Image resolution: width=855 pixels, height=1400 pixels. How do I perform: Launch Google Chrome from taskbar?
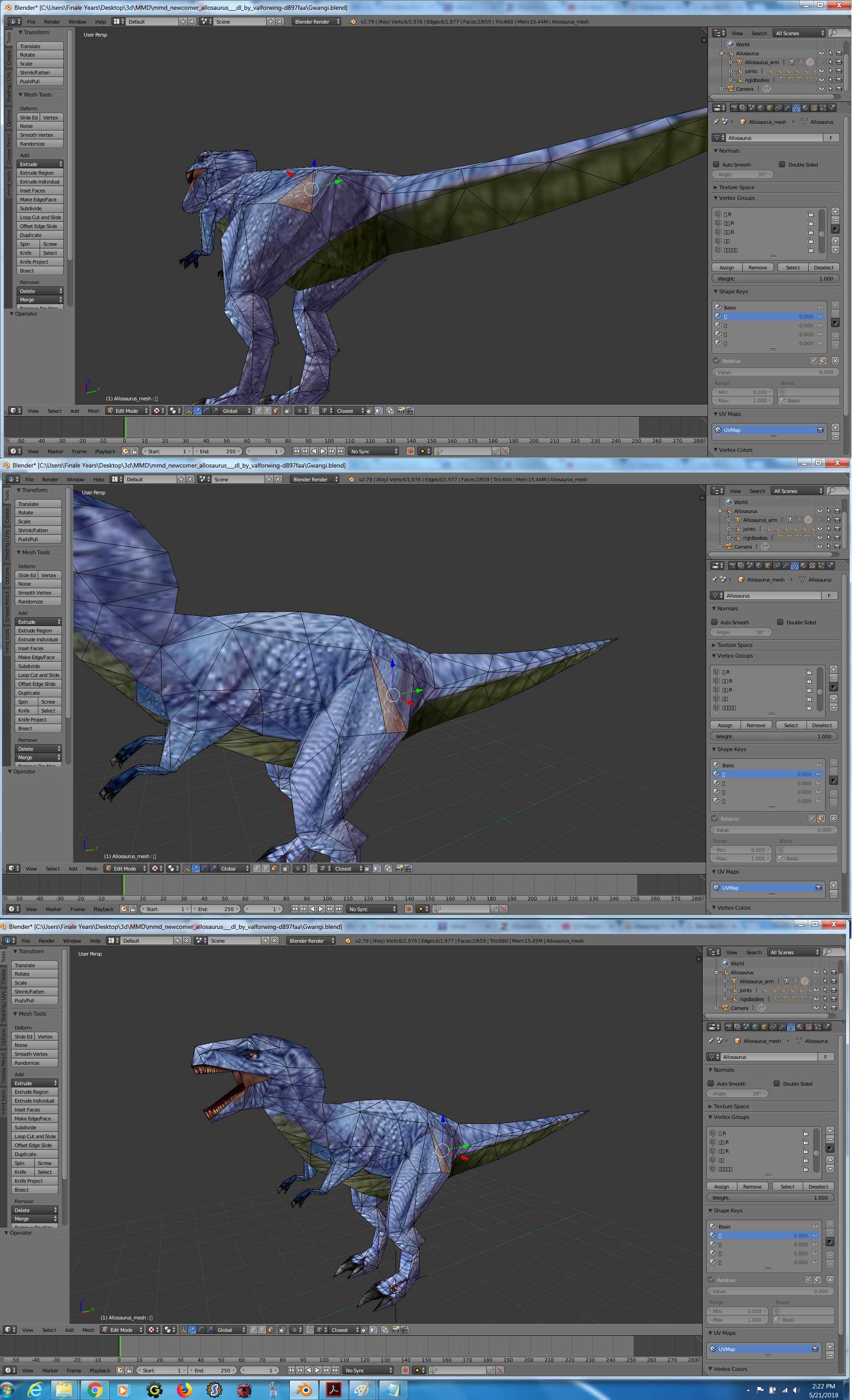point(95,1390)
